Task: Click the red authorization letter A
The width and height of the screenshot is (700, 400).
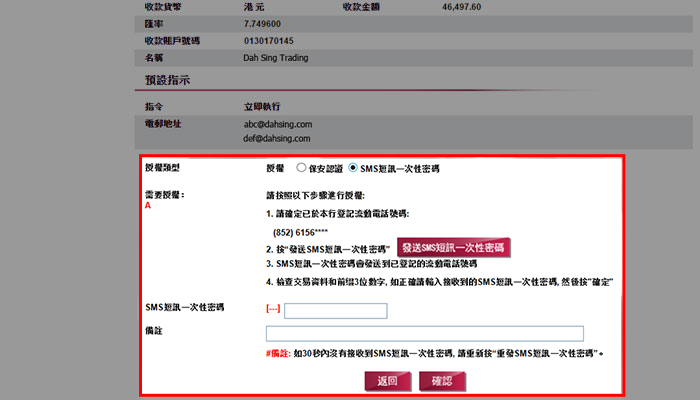Action: 148,205
